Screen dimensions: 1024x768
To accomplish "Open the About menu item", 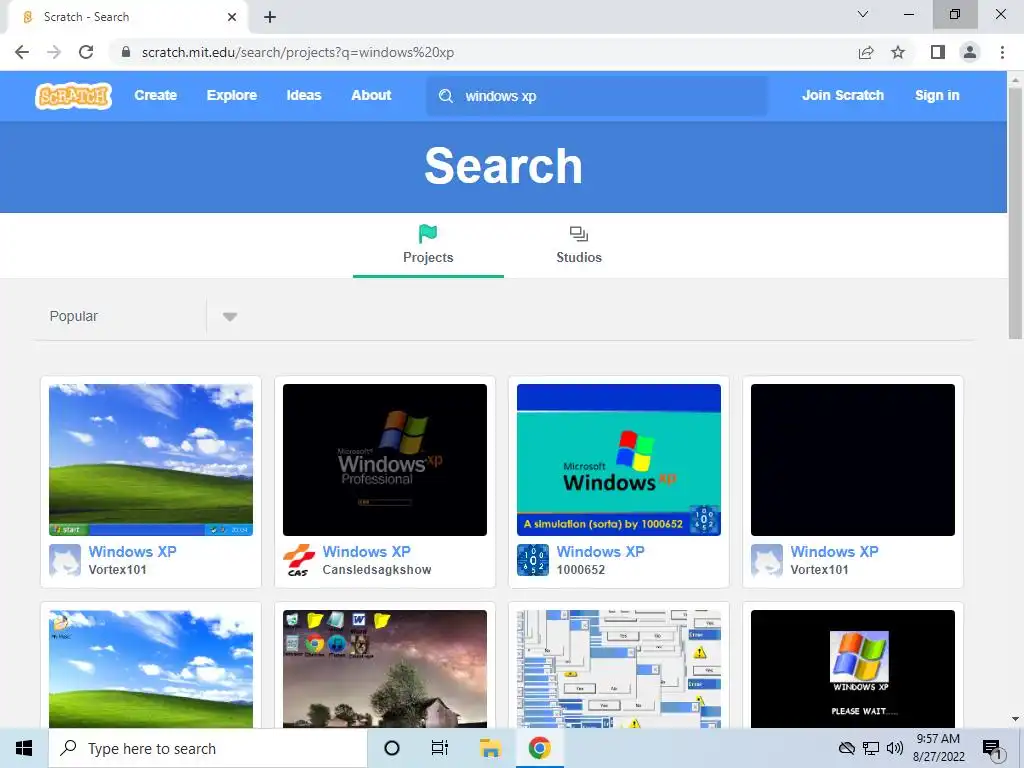I will pyautogui.click(x=371, y=95).
